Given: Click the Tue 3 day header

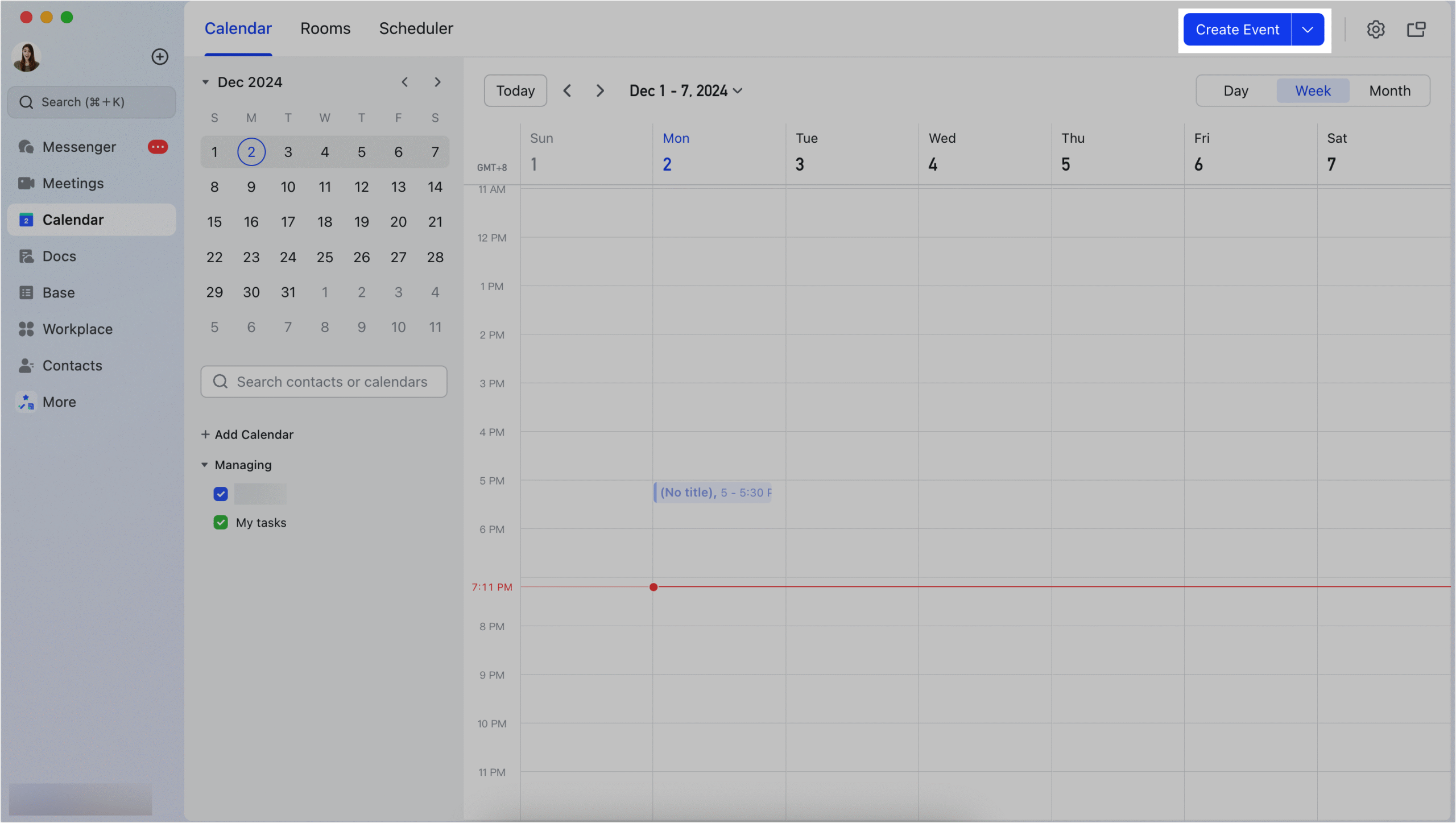Looking at the screenshot, I should click(852, 152).
